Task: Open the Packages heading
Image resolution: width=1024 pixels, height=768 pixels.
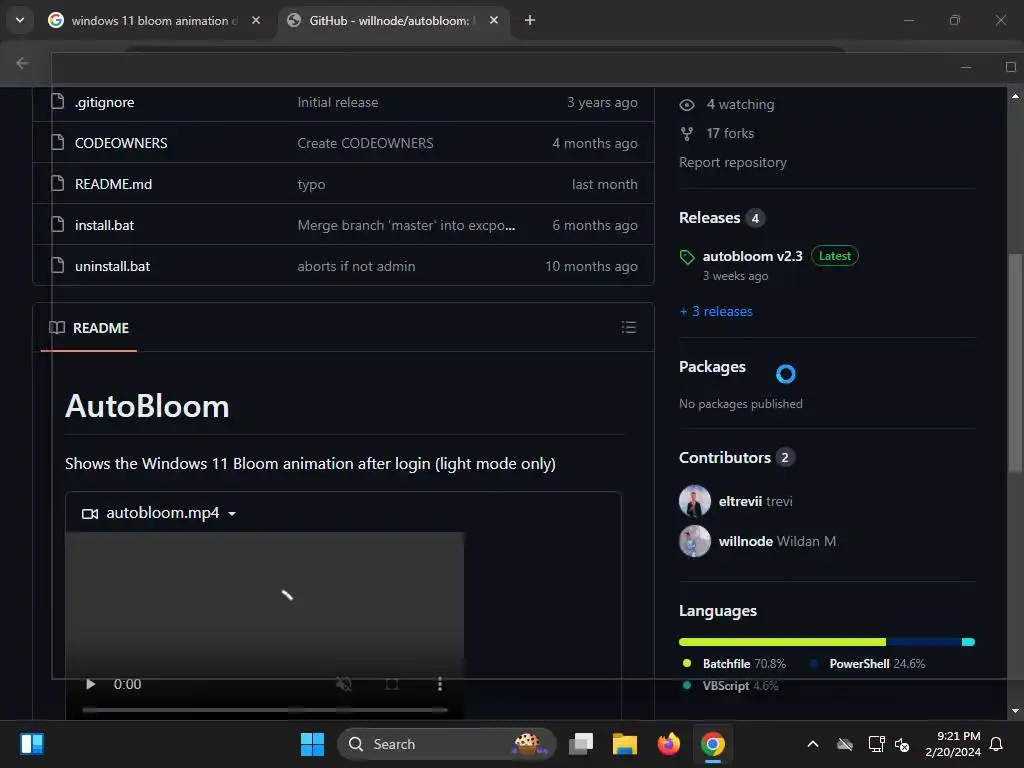Action: (x=712, y=367)
